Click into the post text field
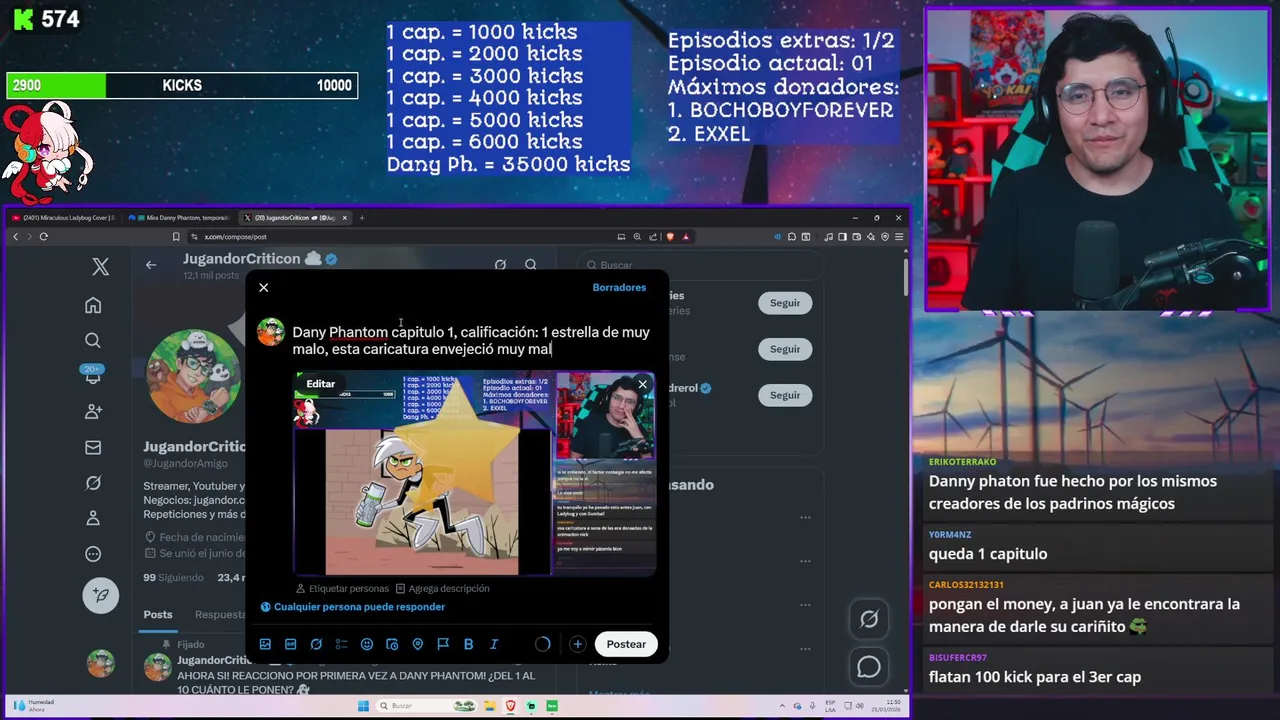 pos(471,341)
